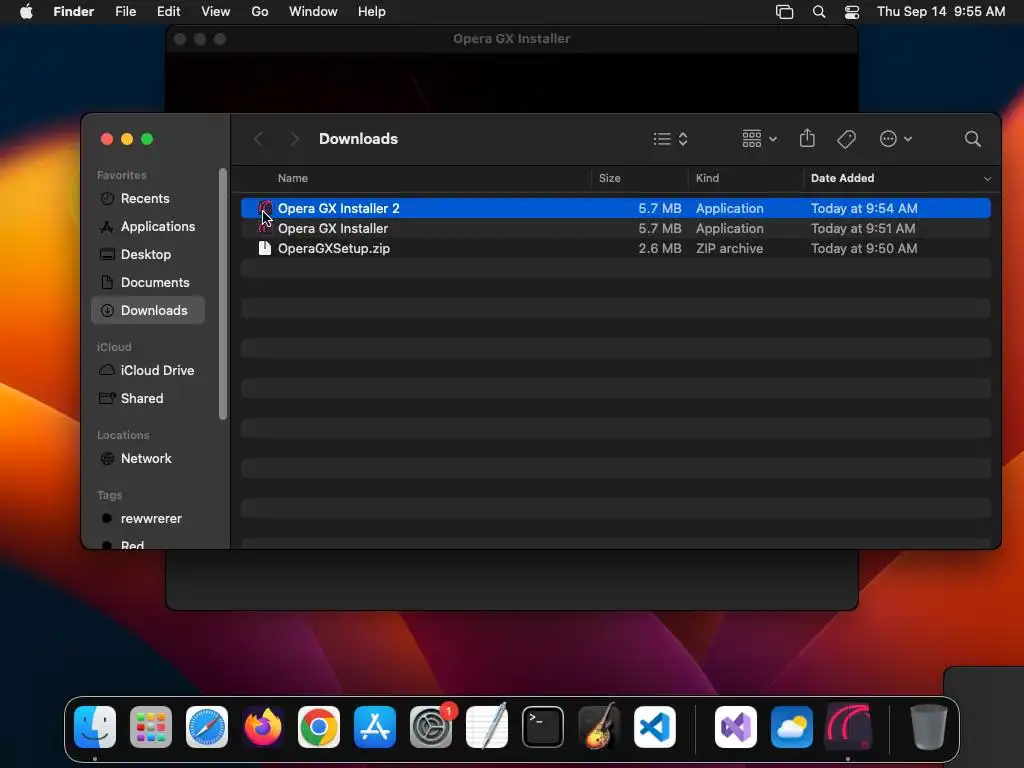Open the Group By dropdown
This screenshot has width=1024, height=768.
point(760,139)
